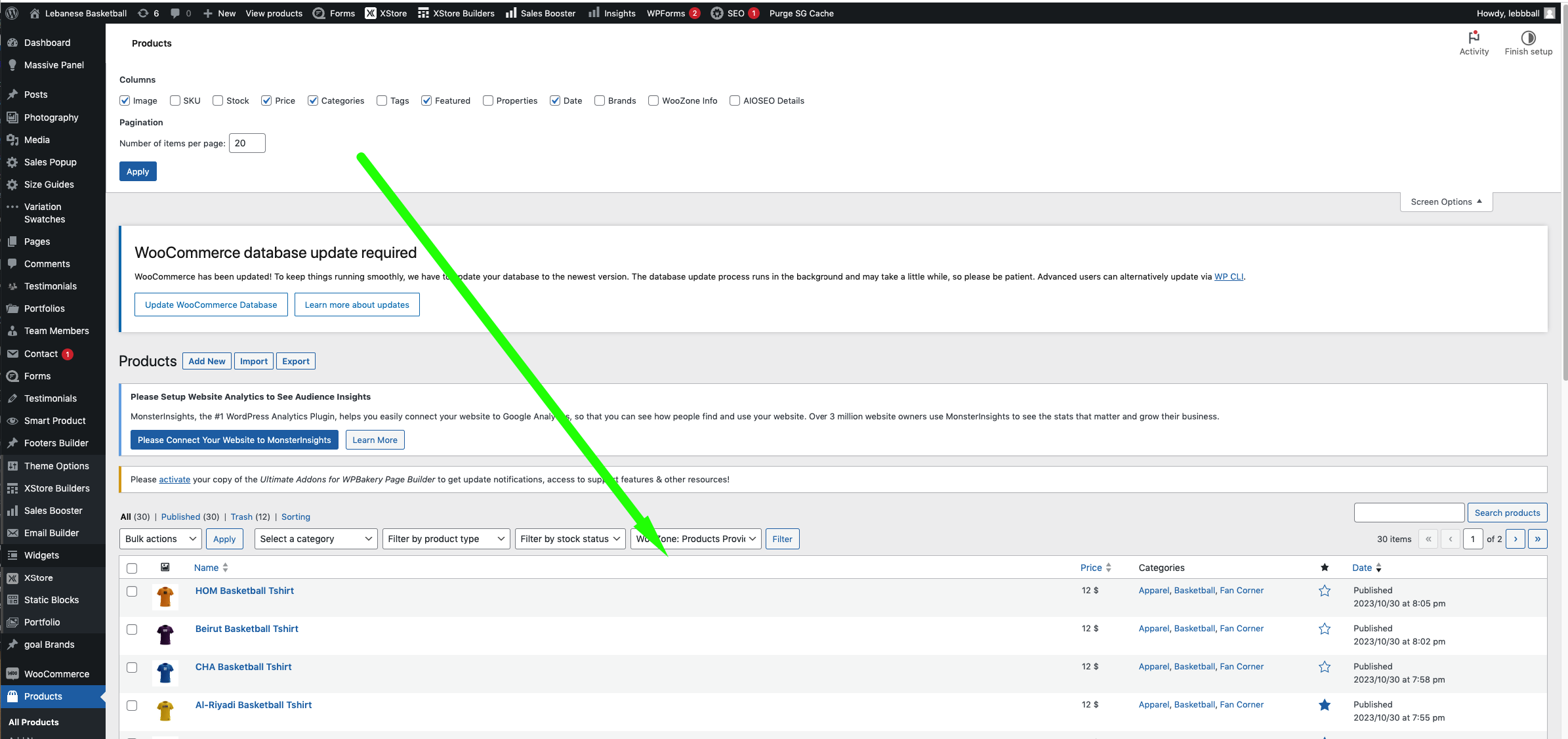Open the Filter by stock status dropdown
This screenshot has width=1568, height=739.
tap(569, 539)
